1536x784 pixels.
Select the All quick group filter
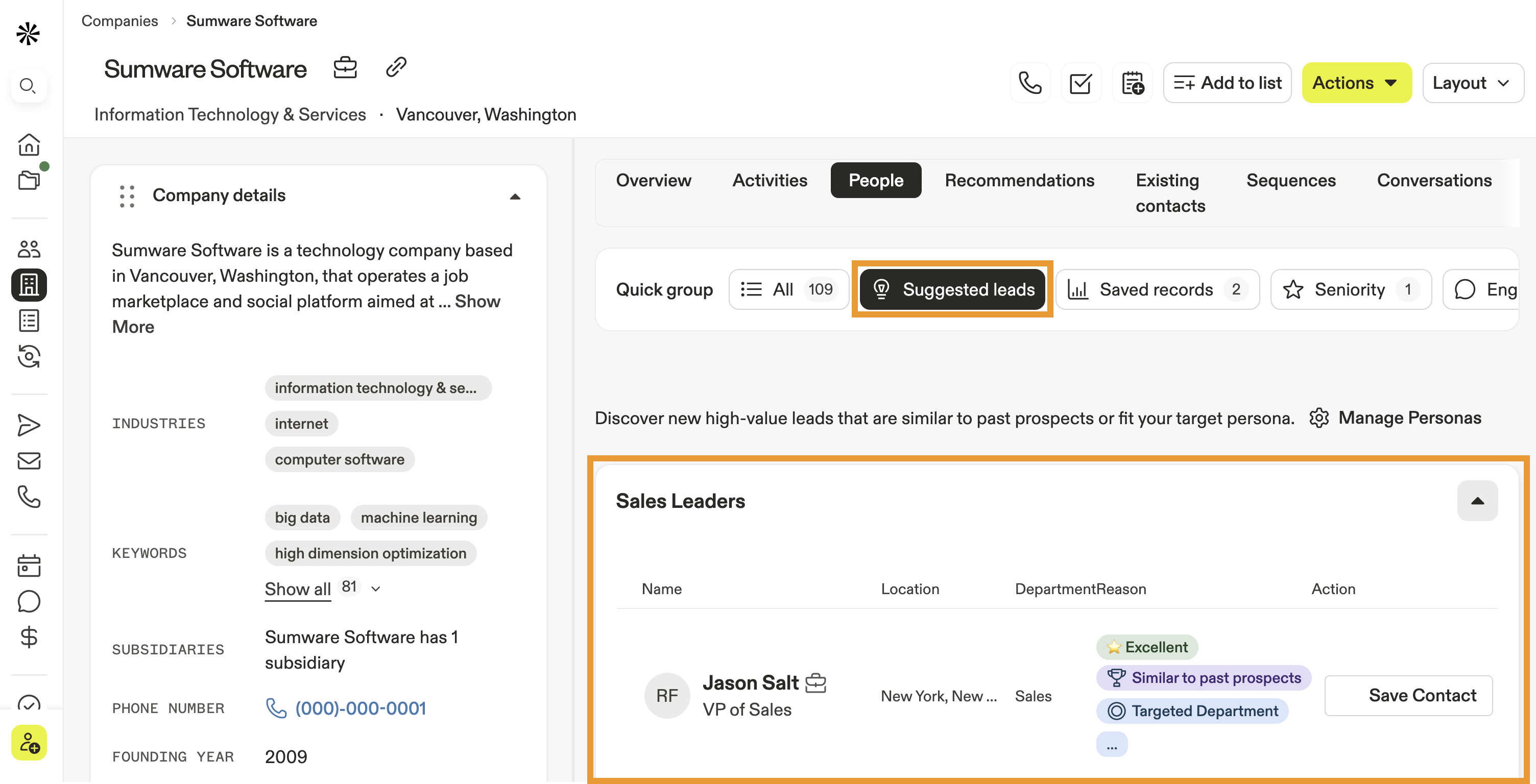pyautogui.click(x=788, y=289)
